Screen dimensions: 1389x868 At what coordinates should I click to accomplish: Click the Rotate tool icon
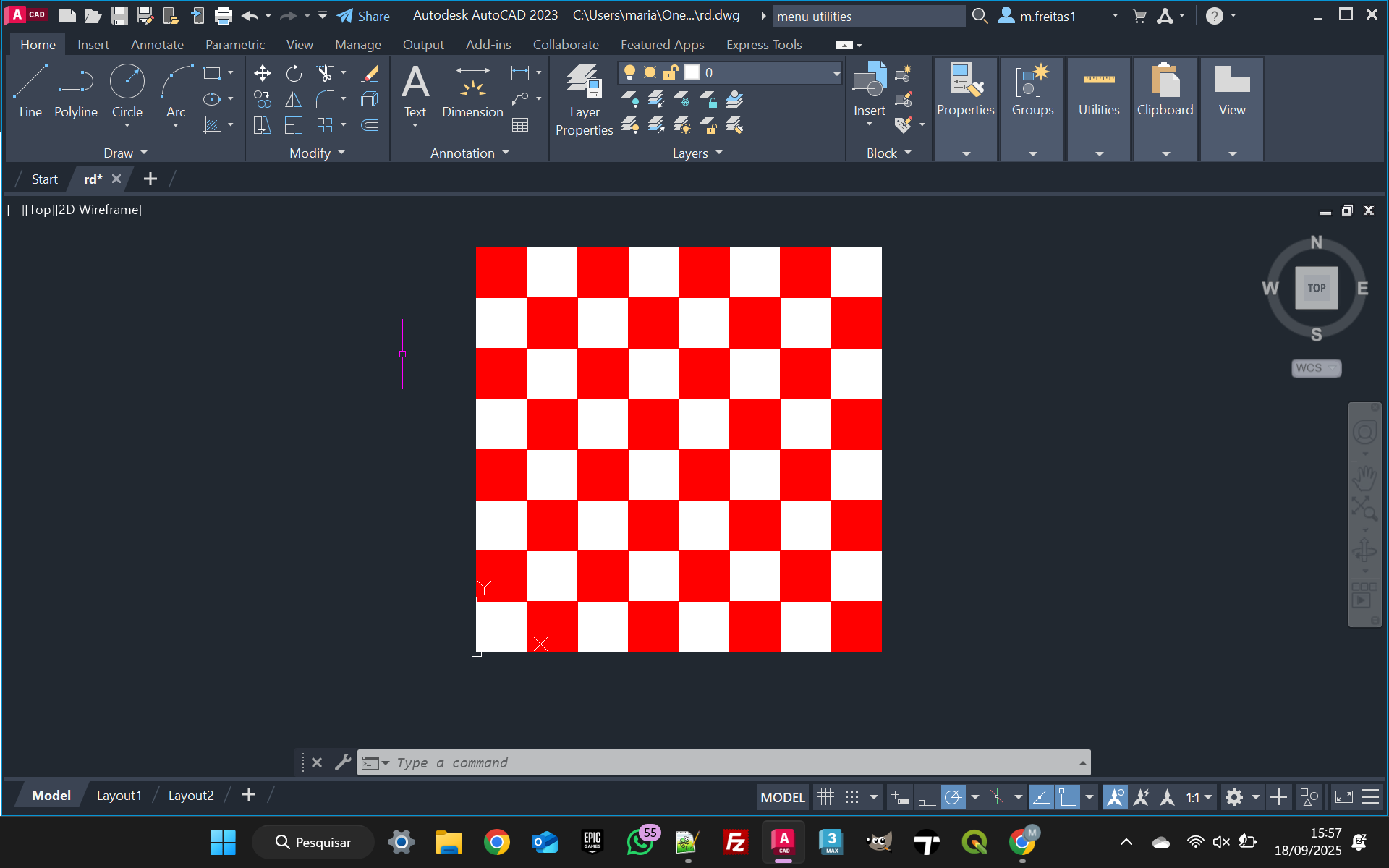294,73
